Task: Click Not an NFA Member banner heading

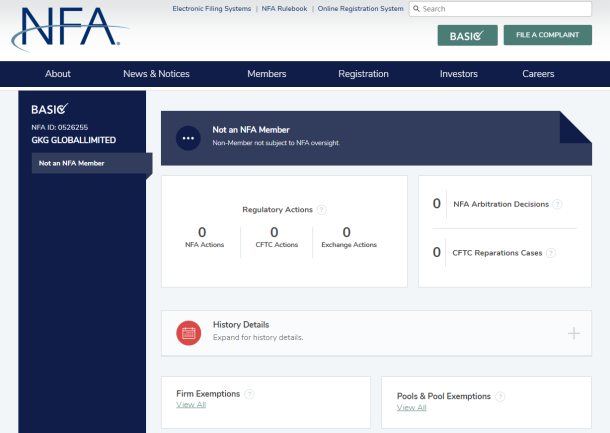Action: pyautogui.click(x=251, y=130)
